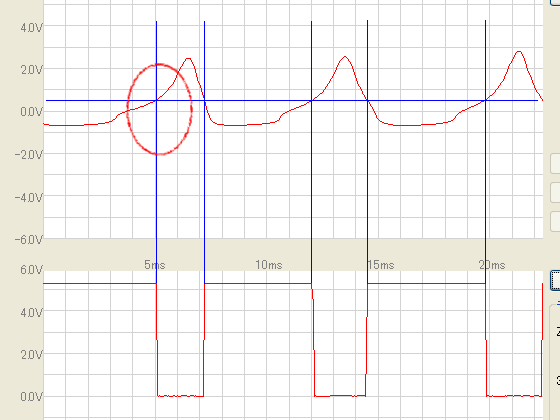Click the 15ms time axis label
Image resolution: width=560 pixels, height=420 pixels.
(381, 265)
